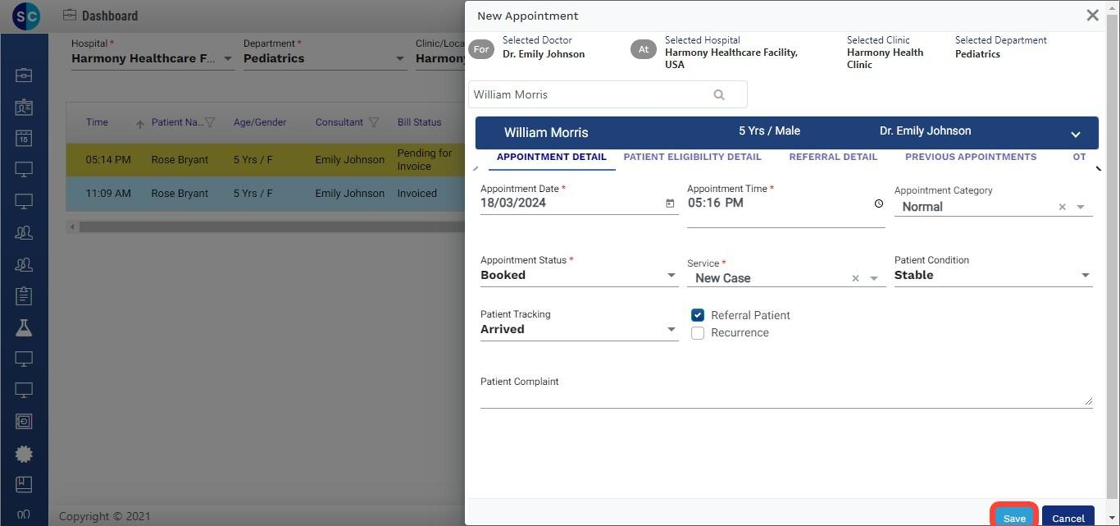Open the calendar icon in the sidebar
The width and height of the screenshot is (1120, 526).
pos(24,139)
